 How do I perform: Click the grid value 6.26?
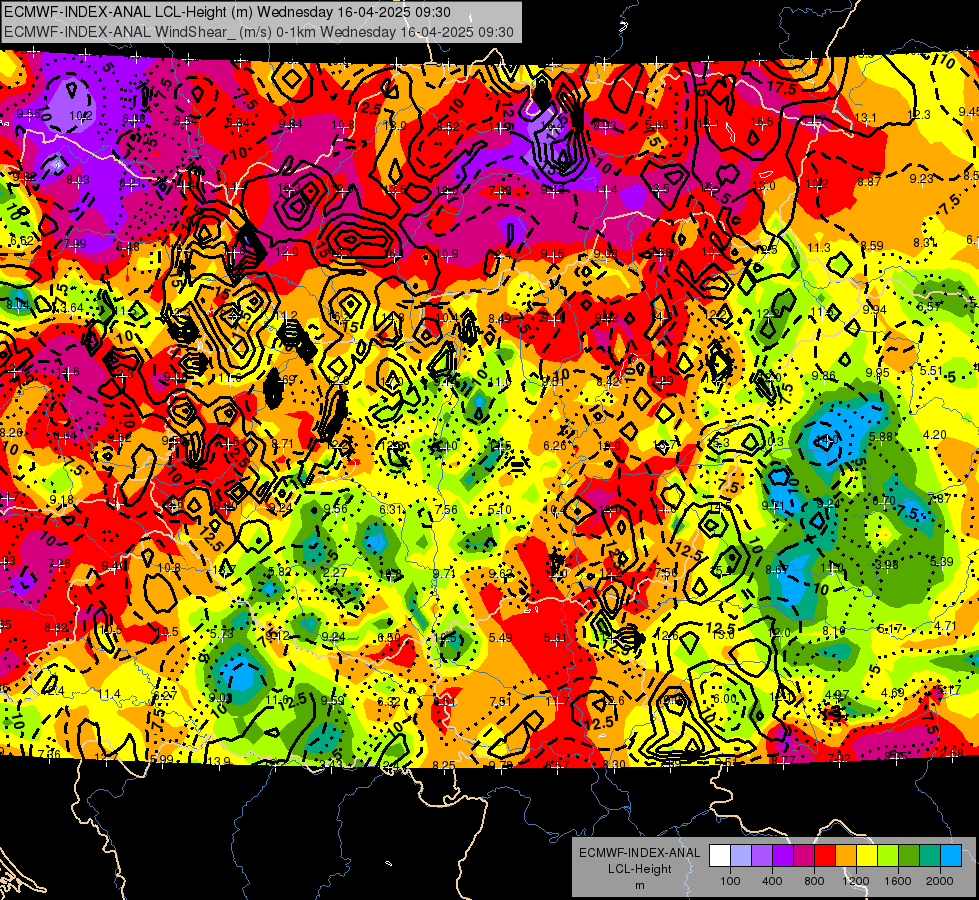coord(555,445)
